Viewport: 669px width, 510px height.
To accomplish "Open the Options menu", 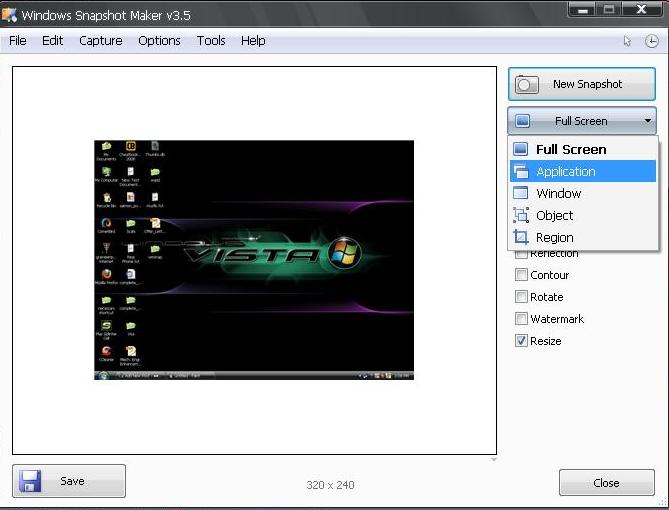I will (x=159, y=41).
